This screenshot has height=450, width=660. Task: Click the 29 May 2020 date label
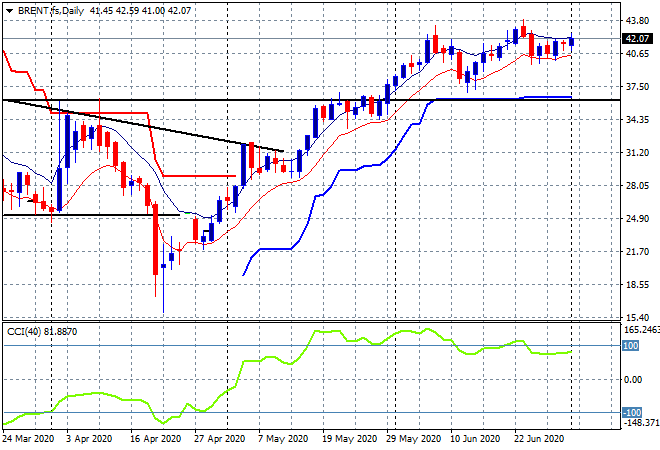click(413, 439)
